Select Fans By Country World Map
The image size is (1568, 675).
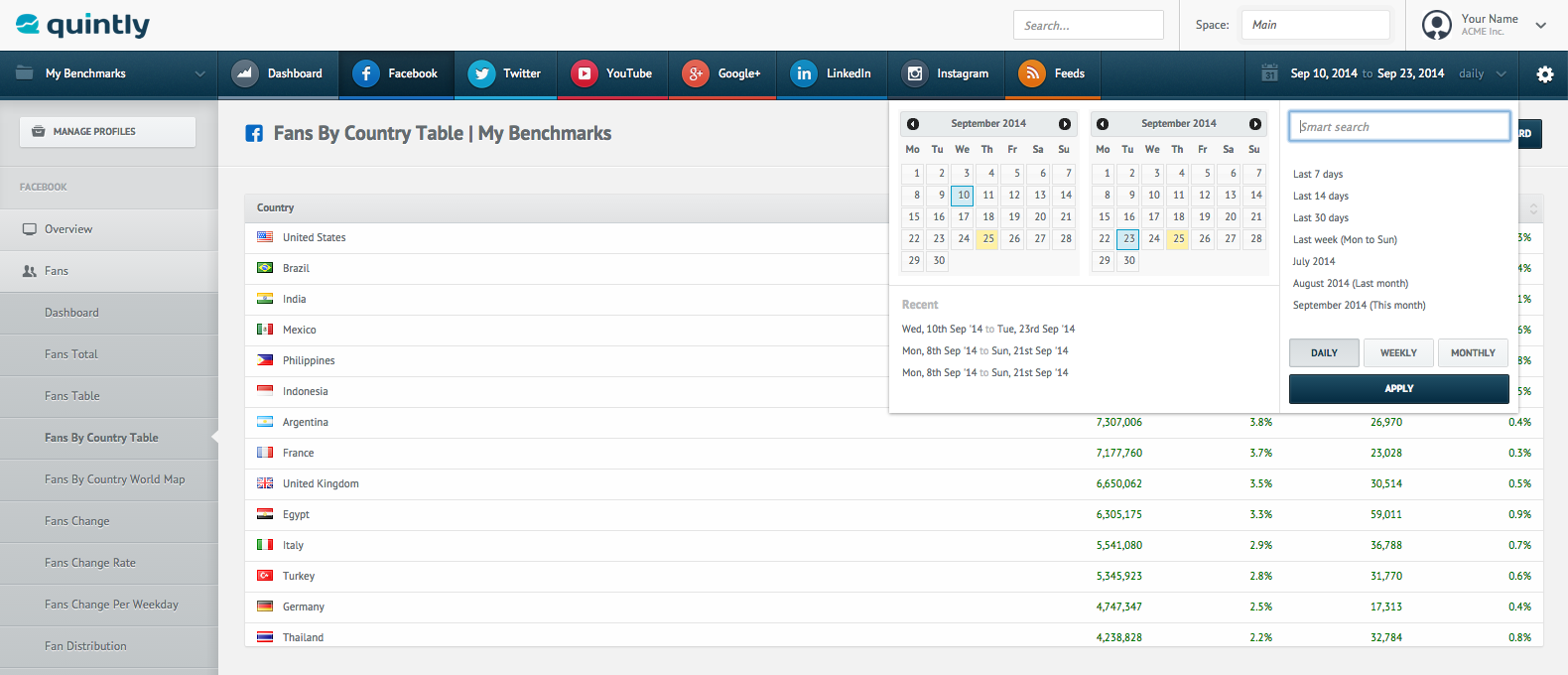point(115,479)
